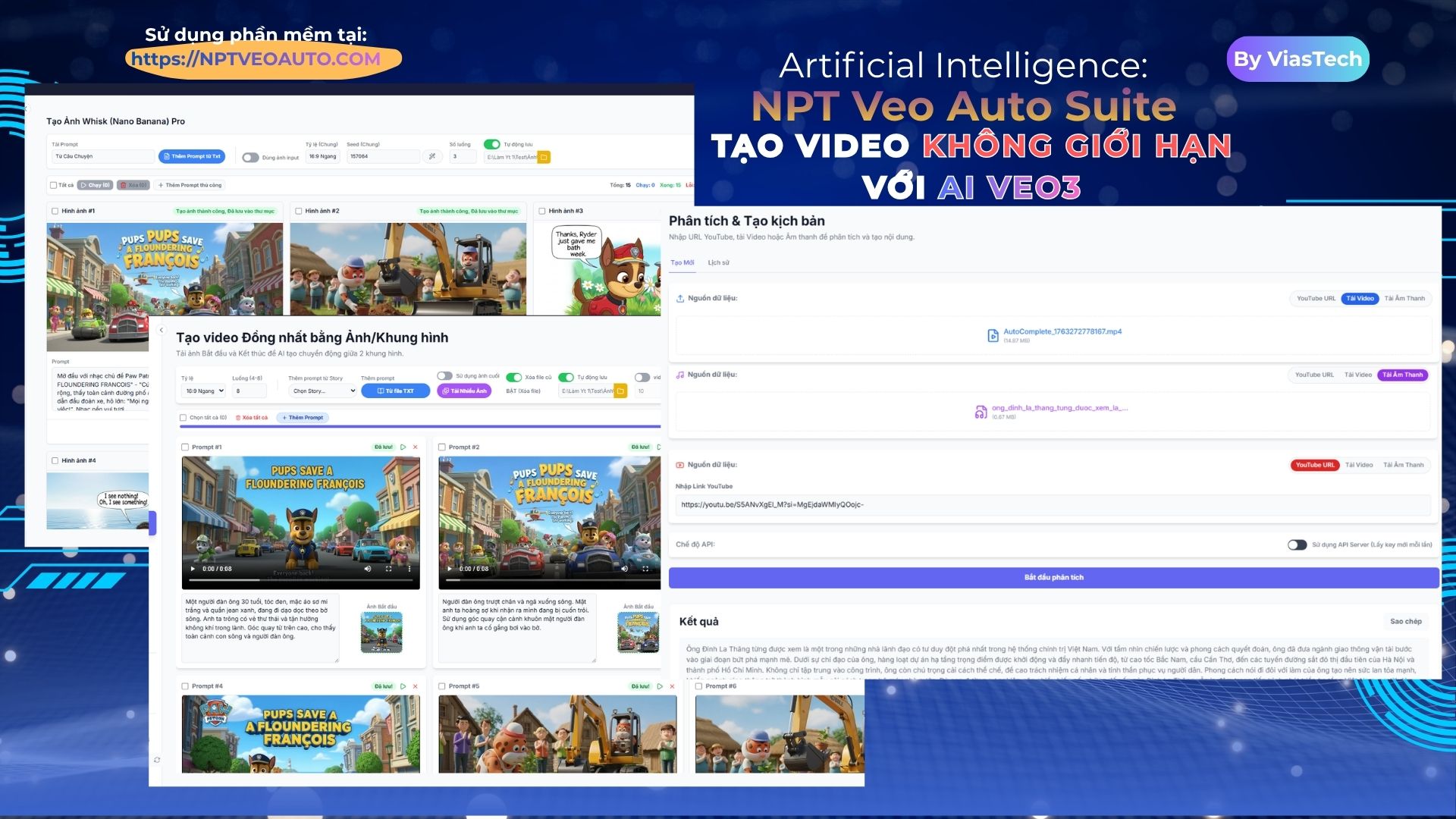The width and height of the screenshot is (1456, 819).
Task: Select Tải Âm Thanh in first data source
Action: [1404, 299]
